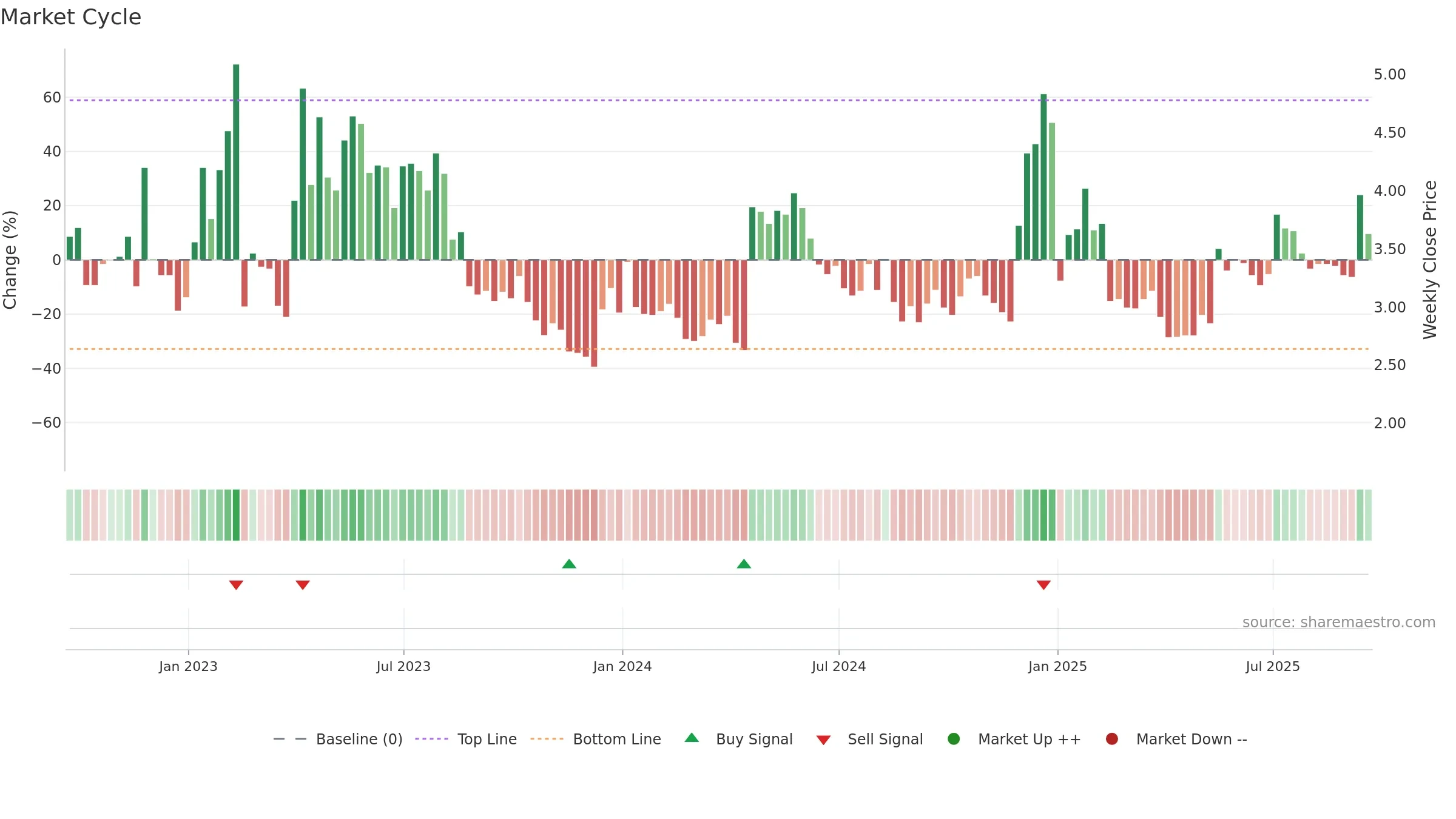Select the first sell signal marker after Jan 2023
Viewport: 1456px width, 819px height.
pyautogui.click(x=236, y=585)
